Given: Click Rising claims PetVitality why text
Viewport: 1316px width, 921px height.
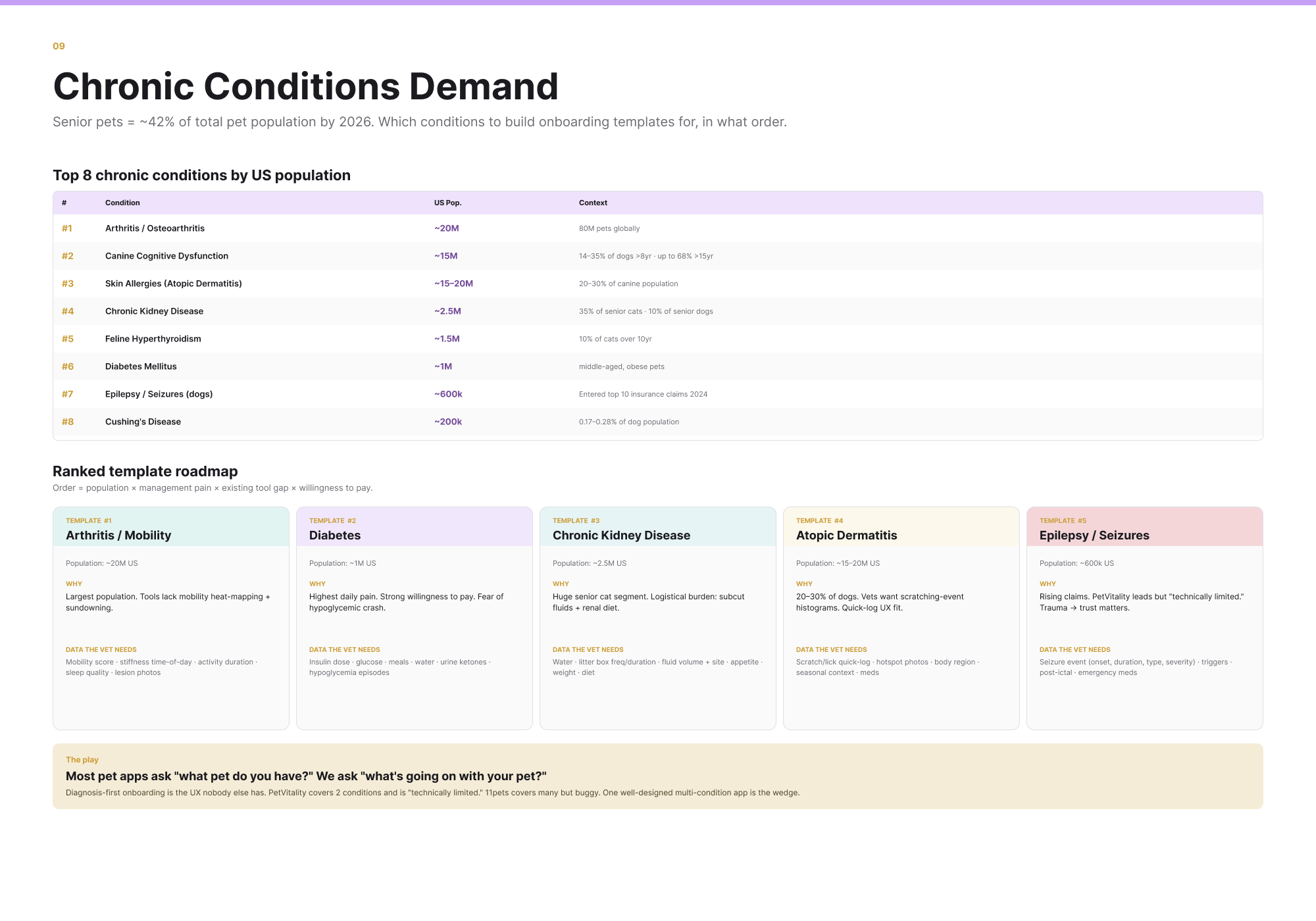Looking at the screenshot, I should click(x=1142, y=602).
